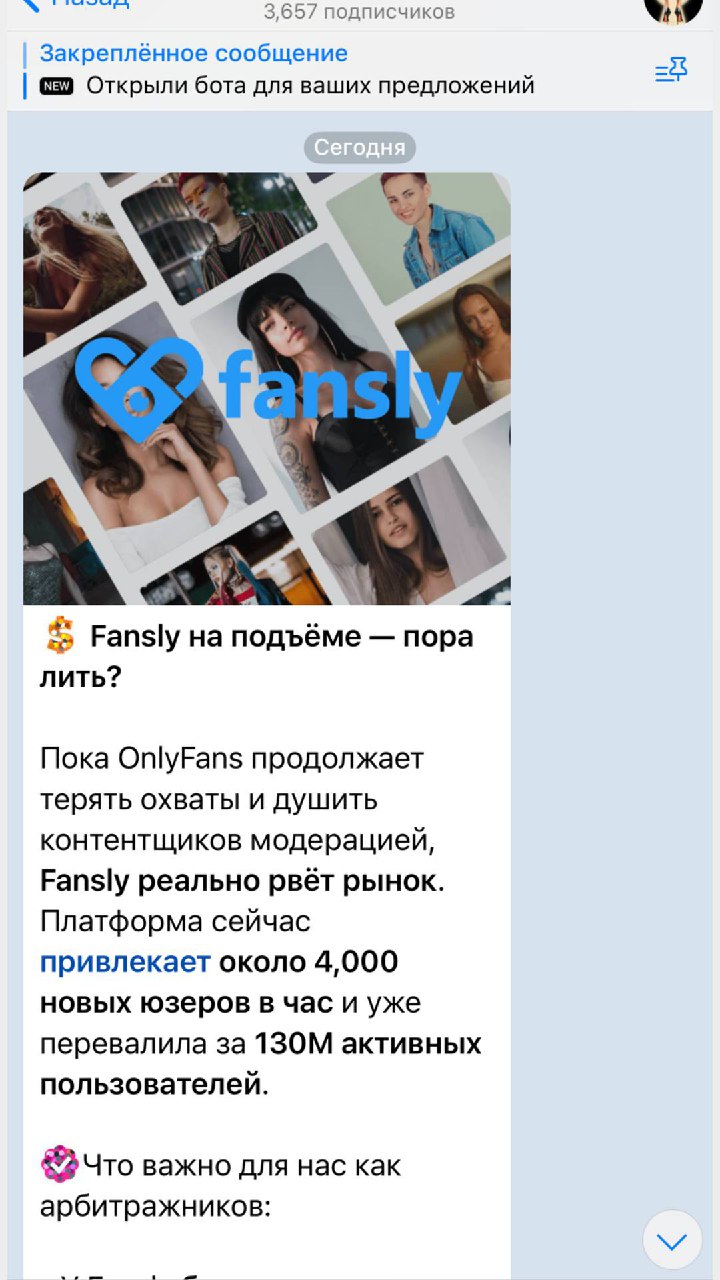Viewport: 720px width, 1280px height.
Task: Tap the "Закреплённое сообщение" header label
Action: (194, 53)
